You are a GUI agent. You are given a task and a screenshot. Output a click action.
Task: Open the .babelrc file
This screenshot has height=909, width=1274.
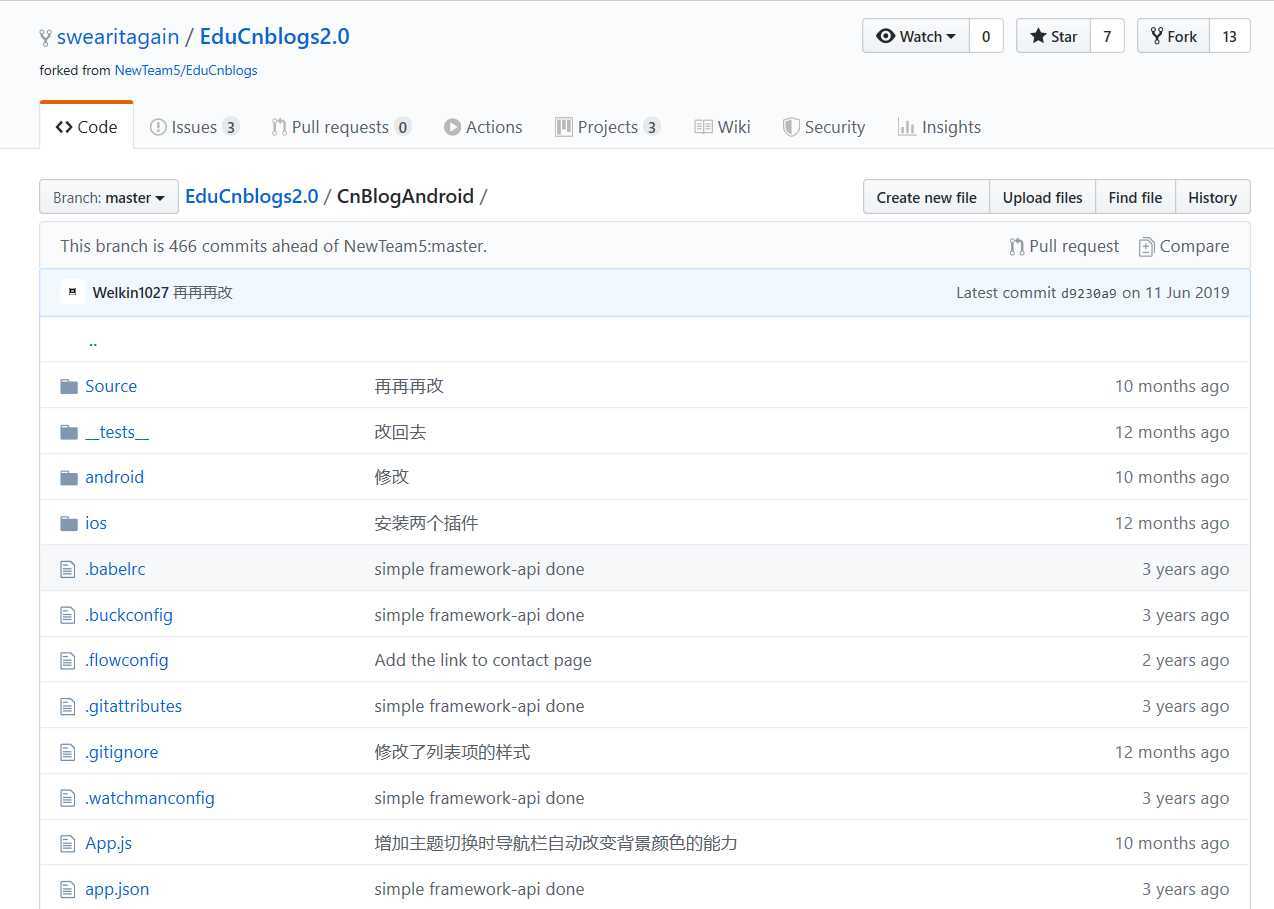[x=115, y=569]
